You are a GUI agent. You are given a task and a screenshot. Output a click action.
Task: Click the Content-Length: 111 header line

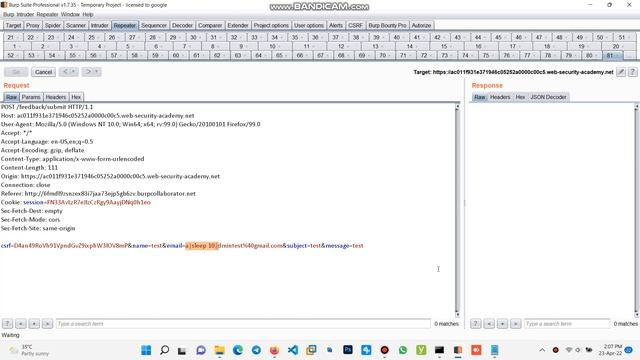pos(29,167)
